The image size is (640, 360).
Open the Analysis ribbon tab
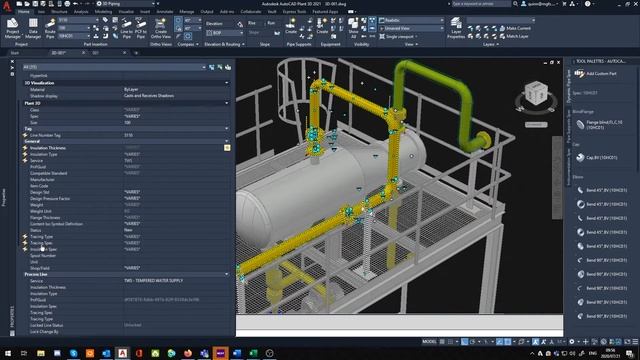(x=81, y=11)
